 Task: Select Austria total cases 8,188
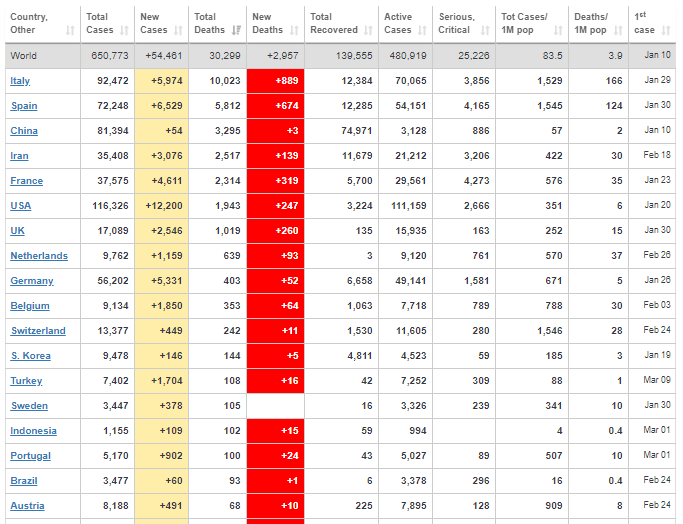[x=115, y=506]
